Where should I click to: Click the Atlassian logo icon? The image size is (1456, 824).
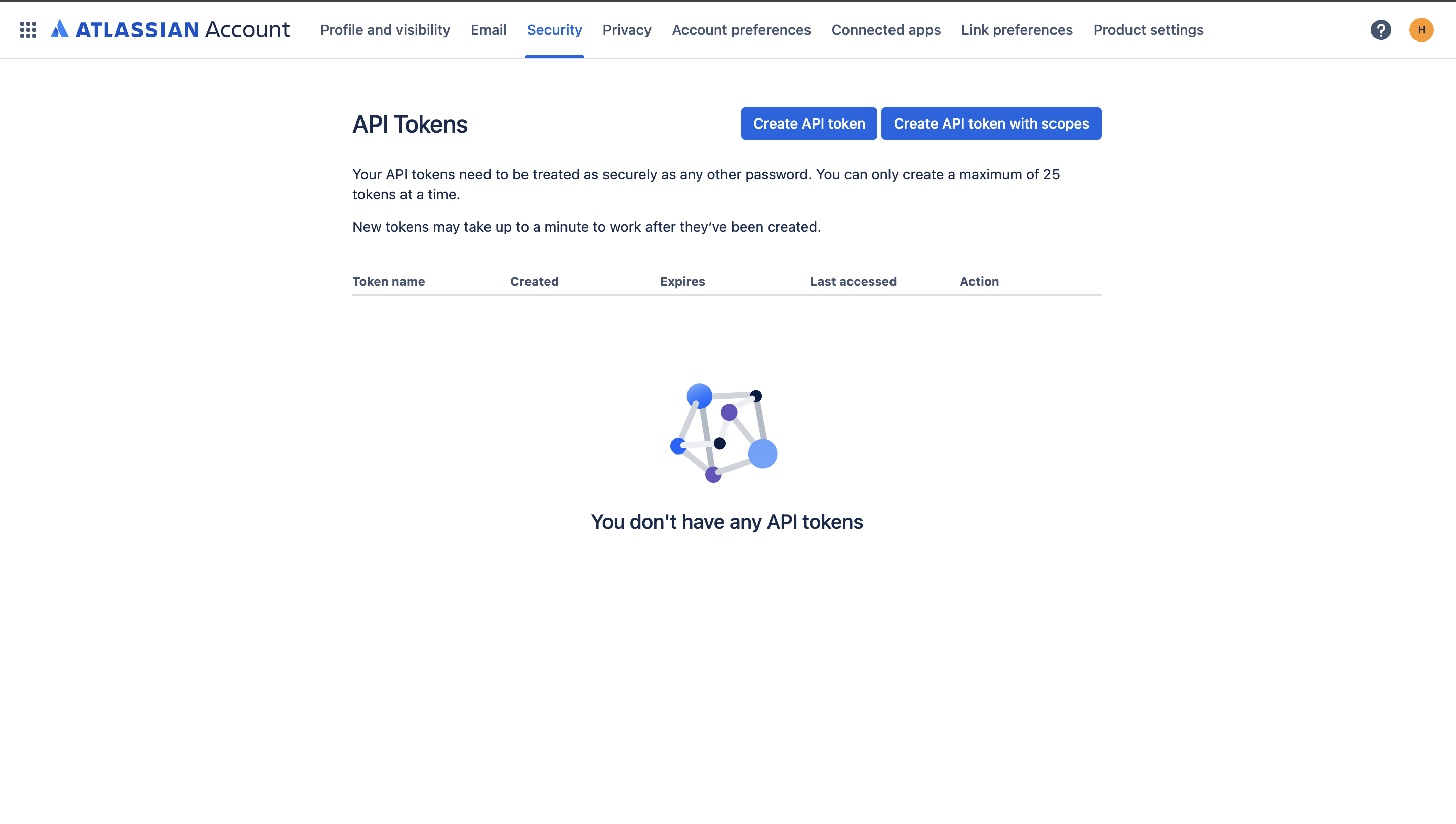59,29
